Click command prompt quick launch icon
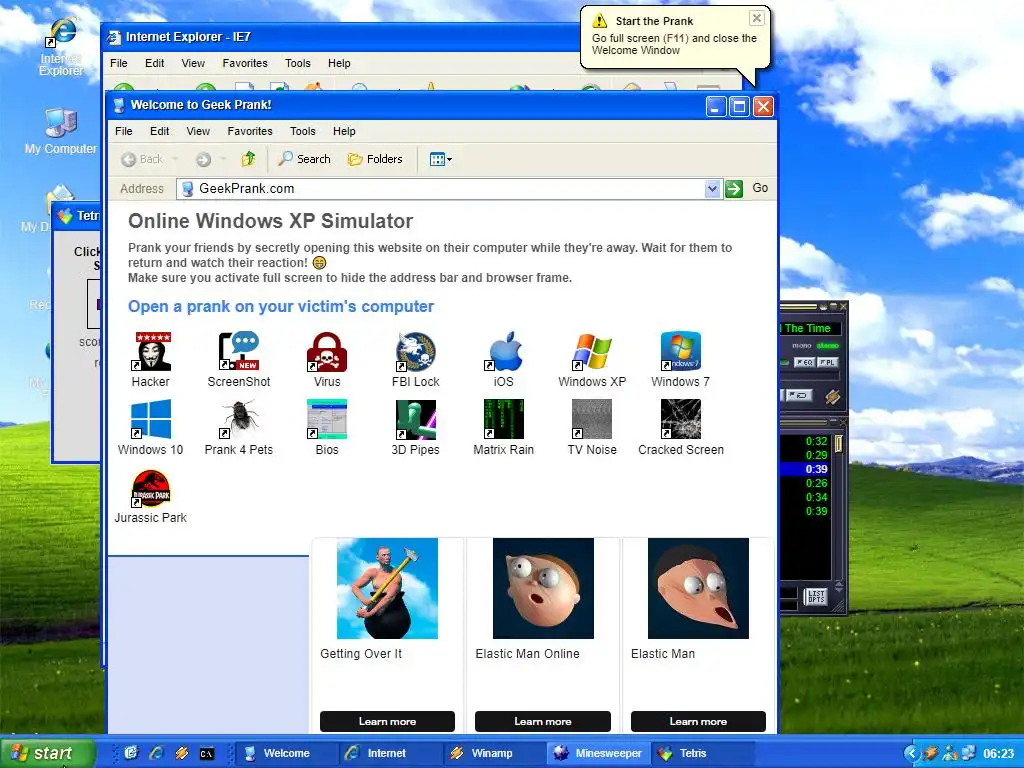Viewport: 1024px width, 768px height. pyautogui.click(x=206, y=754)
